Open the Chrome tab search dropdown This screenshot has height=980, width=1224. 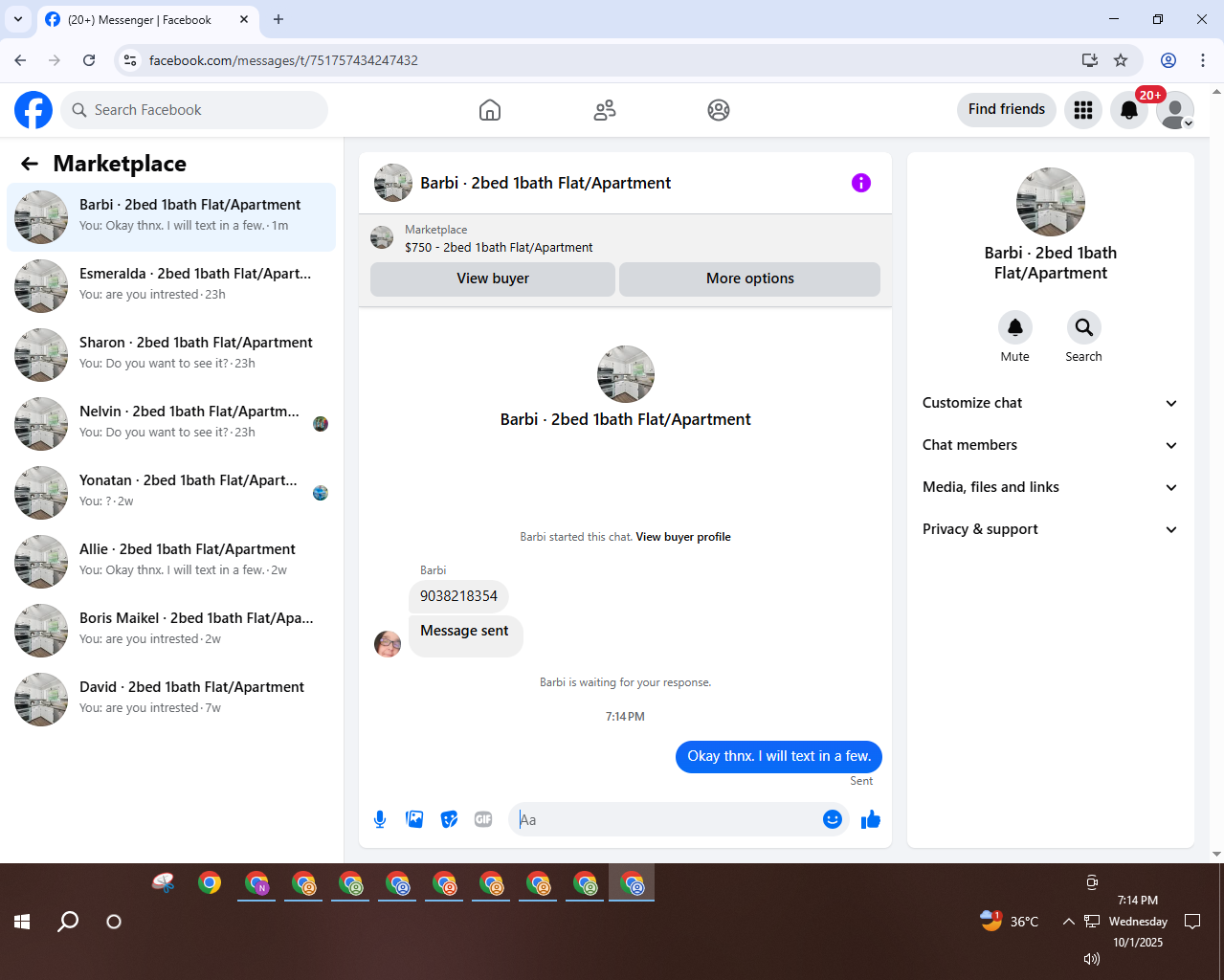[x=17, y=19]
